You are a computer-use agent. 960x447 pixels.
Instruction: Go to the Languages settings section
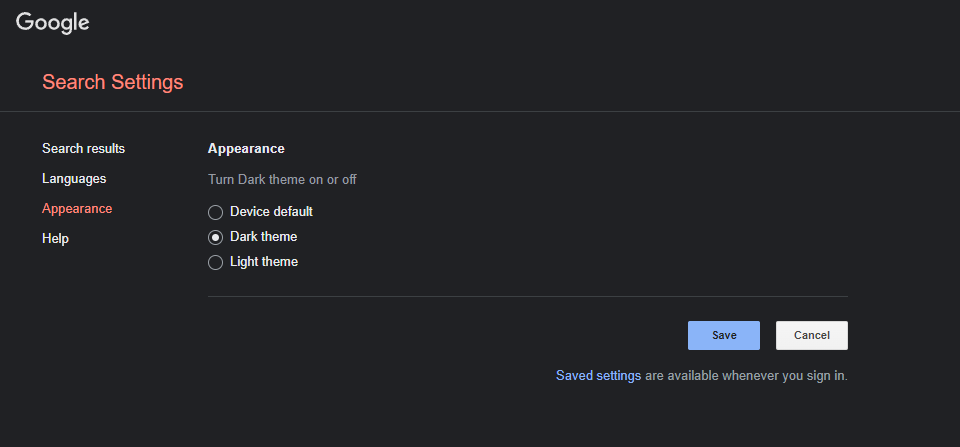click(x=74, y=178)
